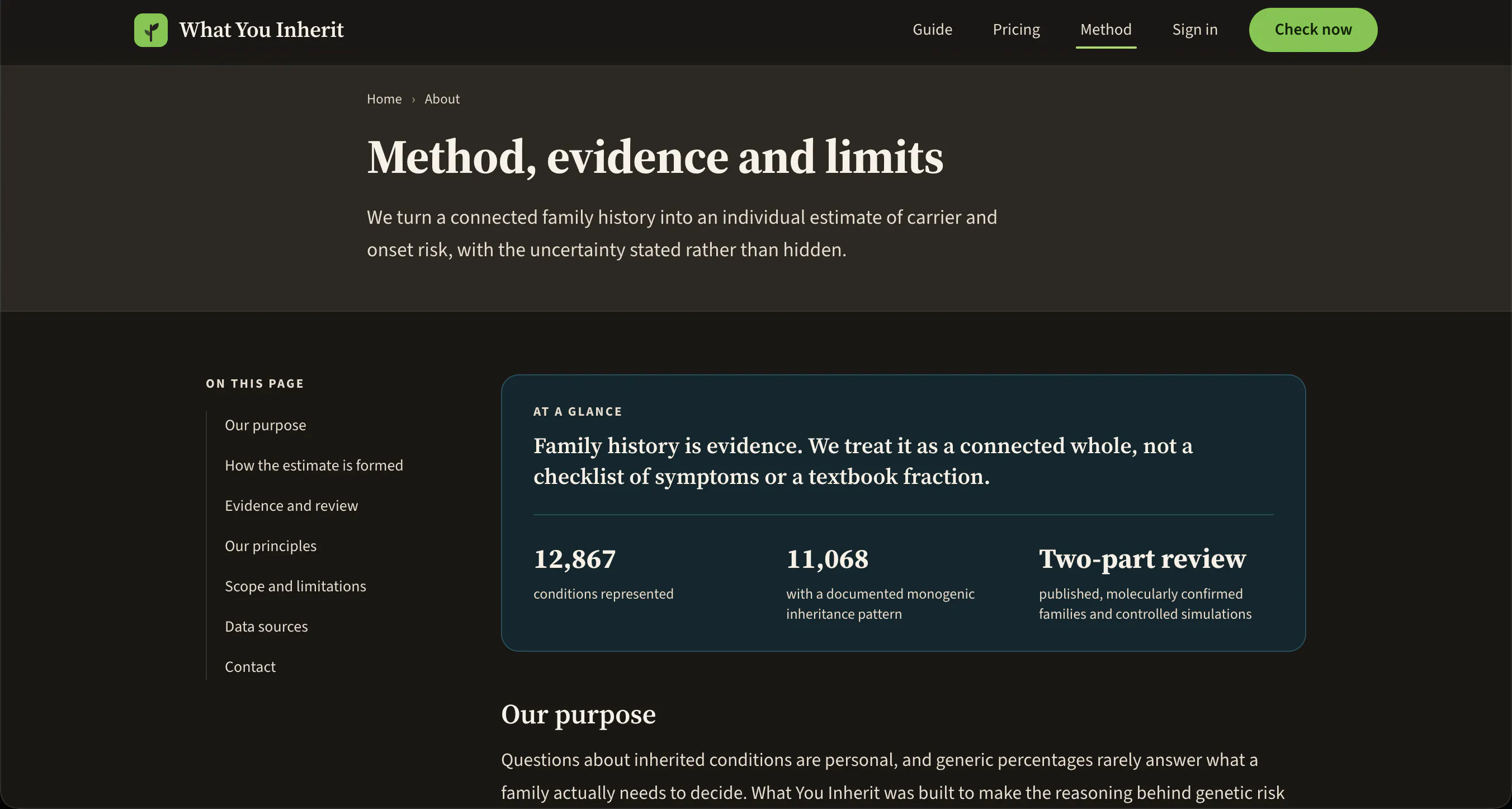Click the breadcrumb chevron separator
This screenshot has width=1512, height=809.
(413, 99)
